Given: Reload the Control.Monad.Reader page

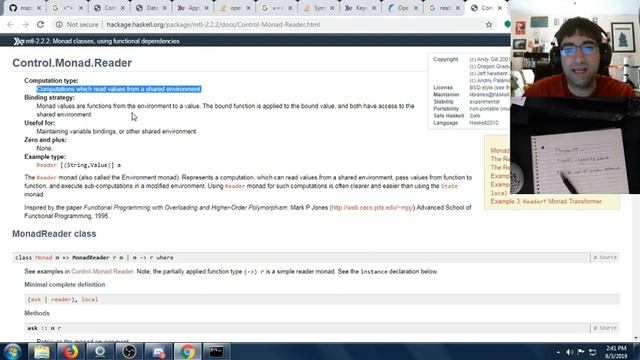Looking at the screenshot, I should [x=40, y=24].
